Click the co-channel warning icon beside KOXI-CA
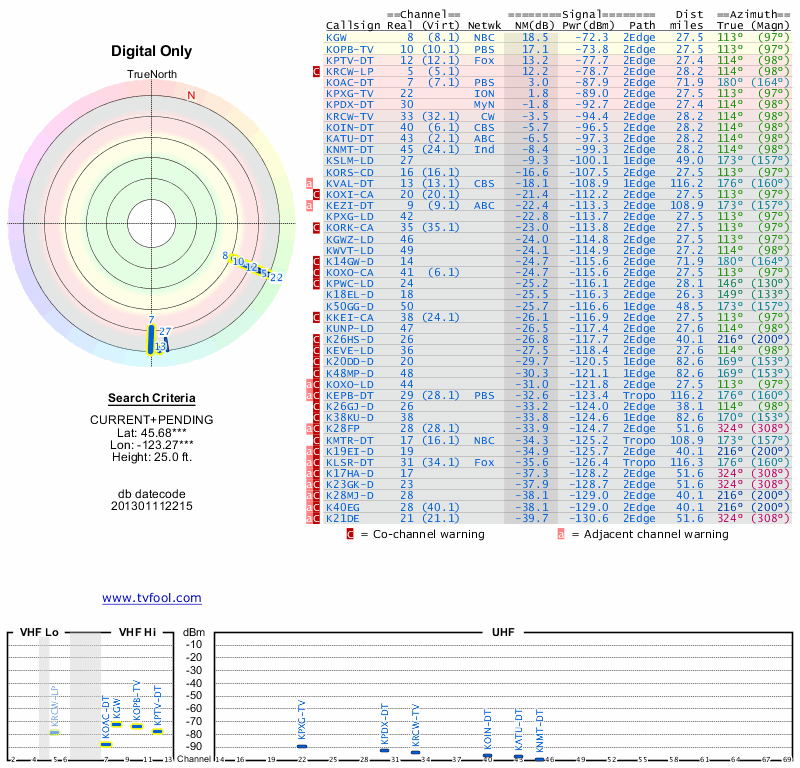The width and height of the screenshot is (800, 768). tap(317, 194)
